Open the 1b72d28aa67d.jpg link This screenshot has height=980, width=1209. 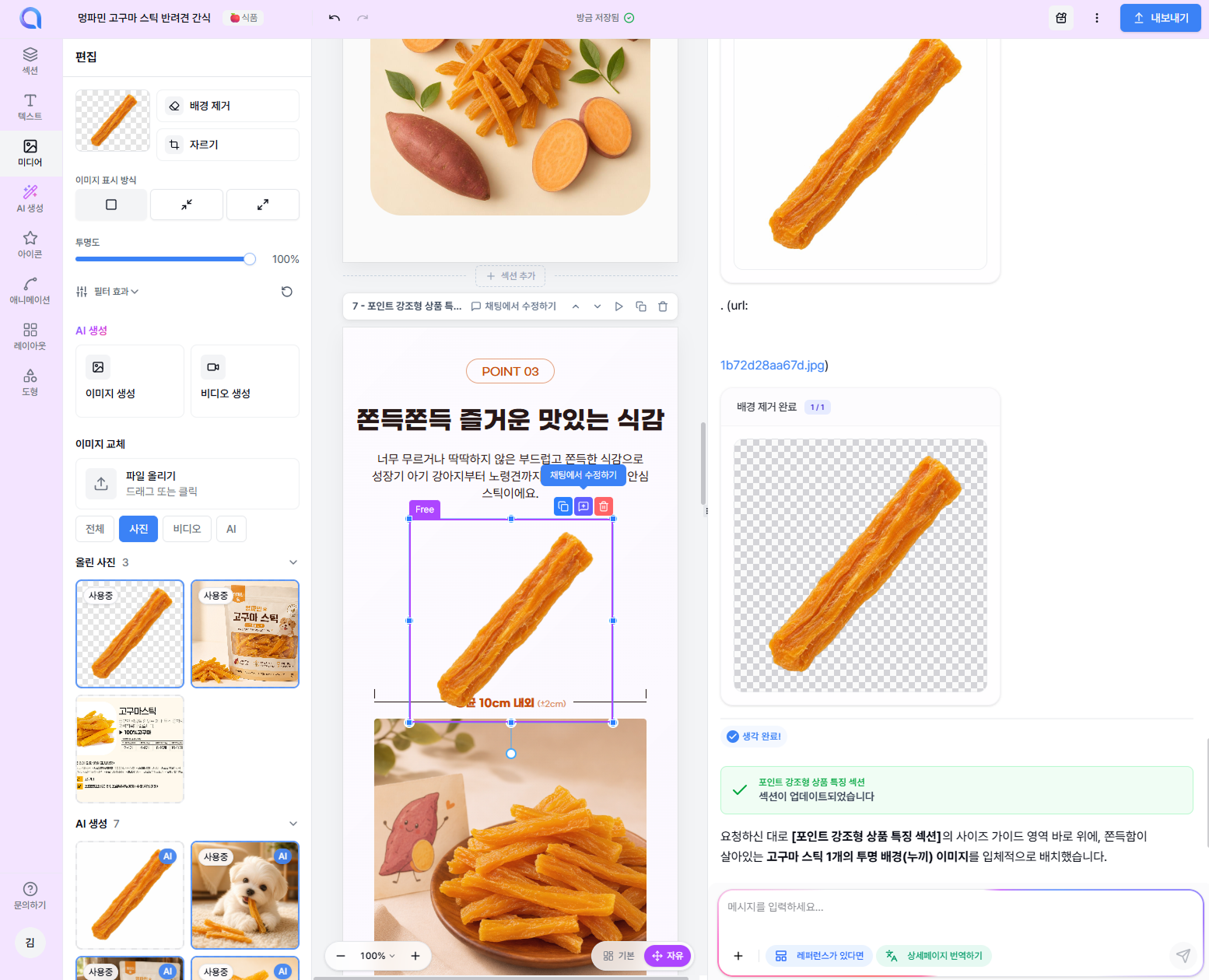[x=774, y=366]
